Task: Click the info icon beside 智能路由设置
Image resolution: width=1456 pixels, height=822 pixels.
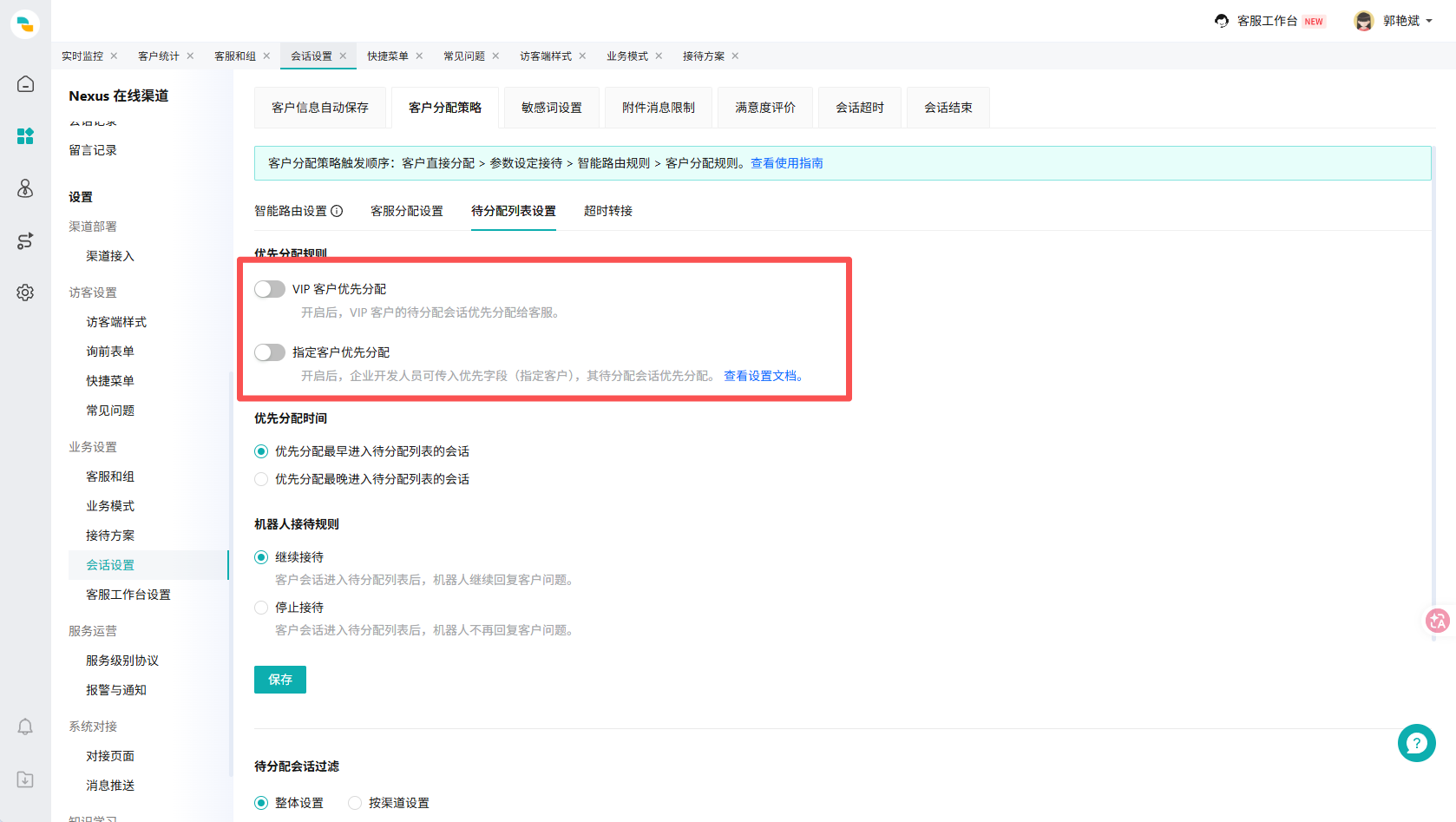Action: pos(337,211)
